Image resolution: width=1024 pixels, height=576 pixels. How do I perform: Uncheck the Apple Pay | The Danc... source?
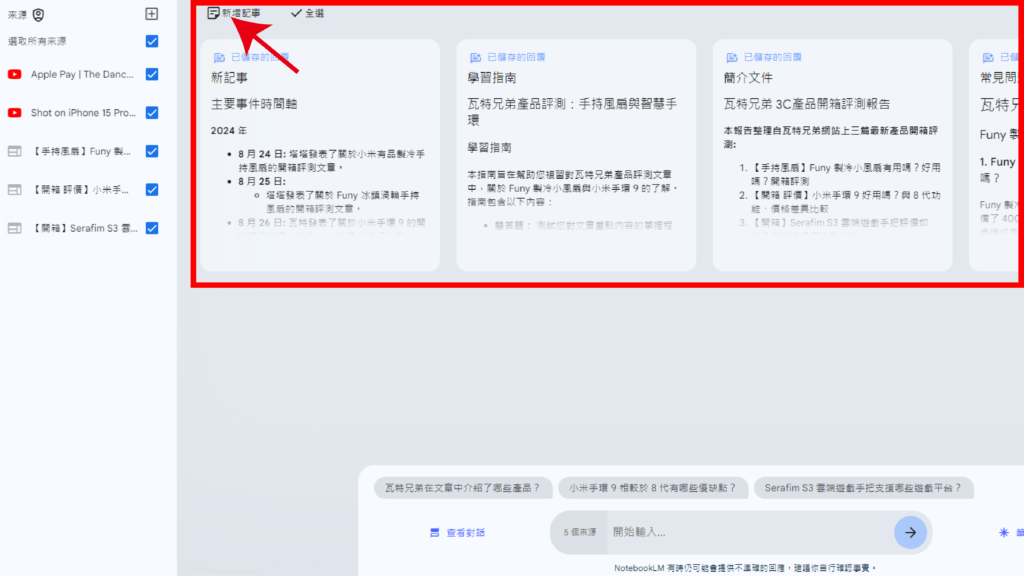tap(152, 74)
